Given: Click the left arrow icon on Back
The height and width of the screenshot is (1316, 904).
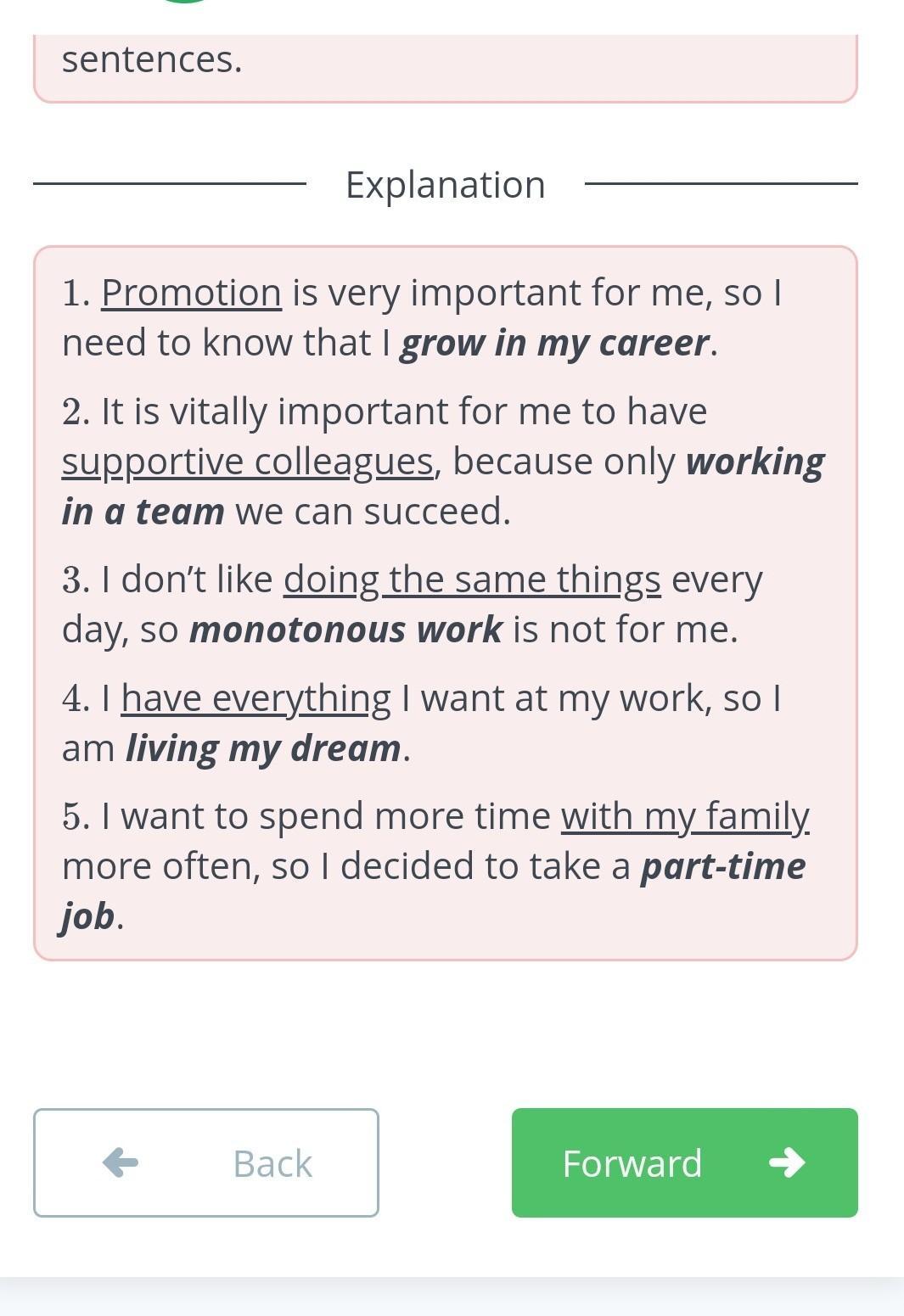Looking at the screenshot, I should [x=121, y=1162].
